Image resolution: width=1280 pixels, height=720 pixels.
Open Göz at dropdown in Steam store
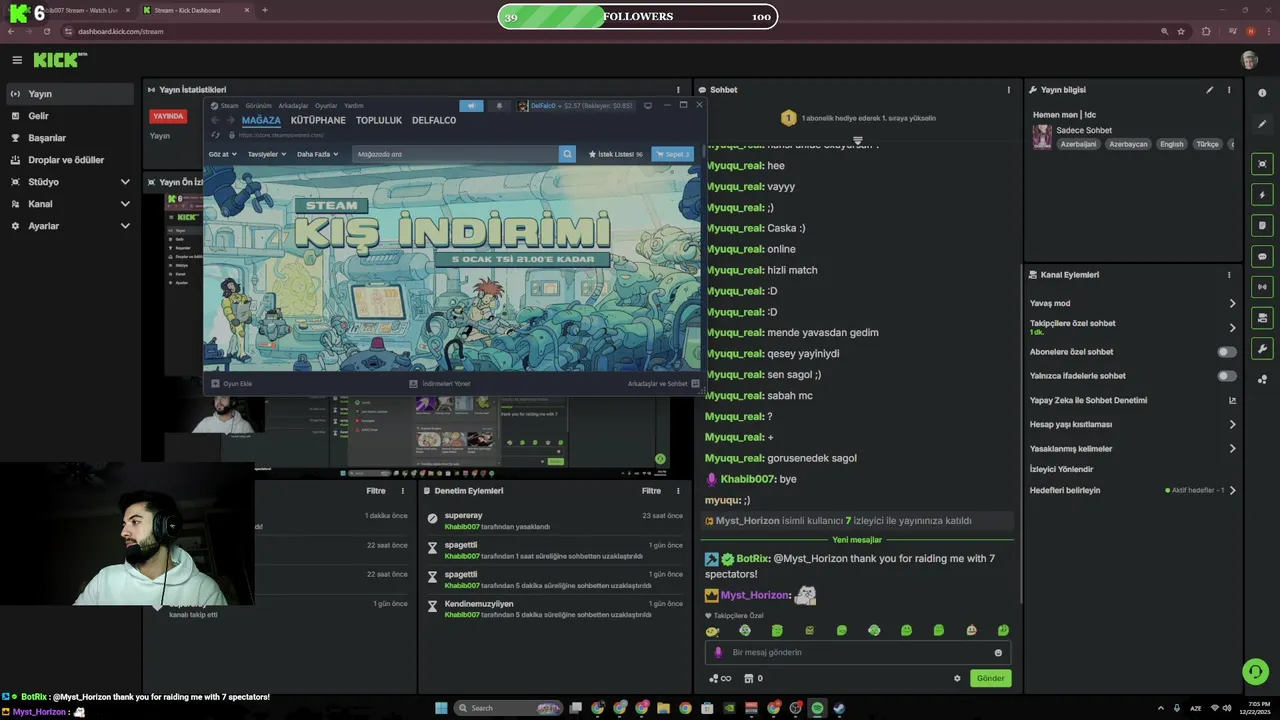coord(222,154)
